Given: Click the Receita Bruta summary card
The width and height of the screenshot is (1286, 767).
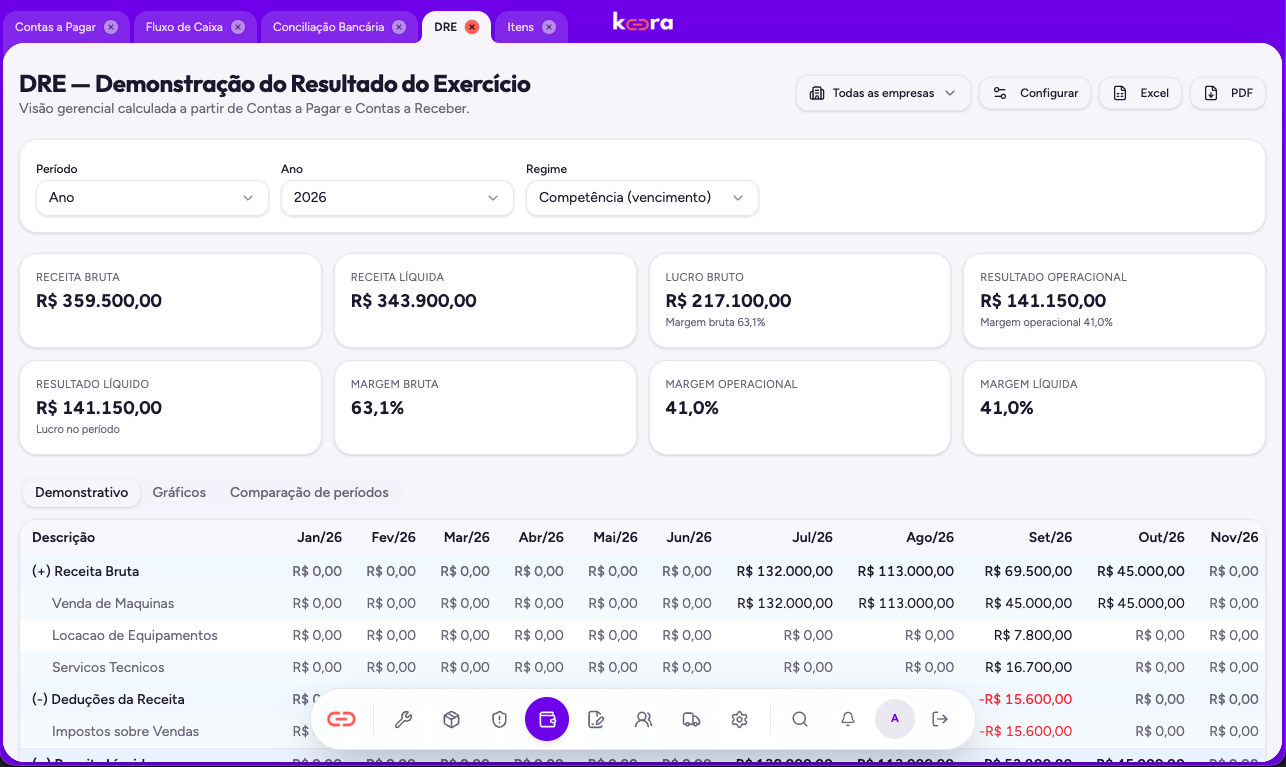Looking at the screenshot, I should [170, 300].
